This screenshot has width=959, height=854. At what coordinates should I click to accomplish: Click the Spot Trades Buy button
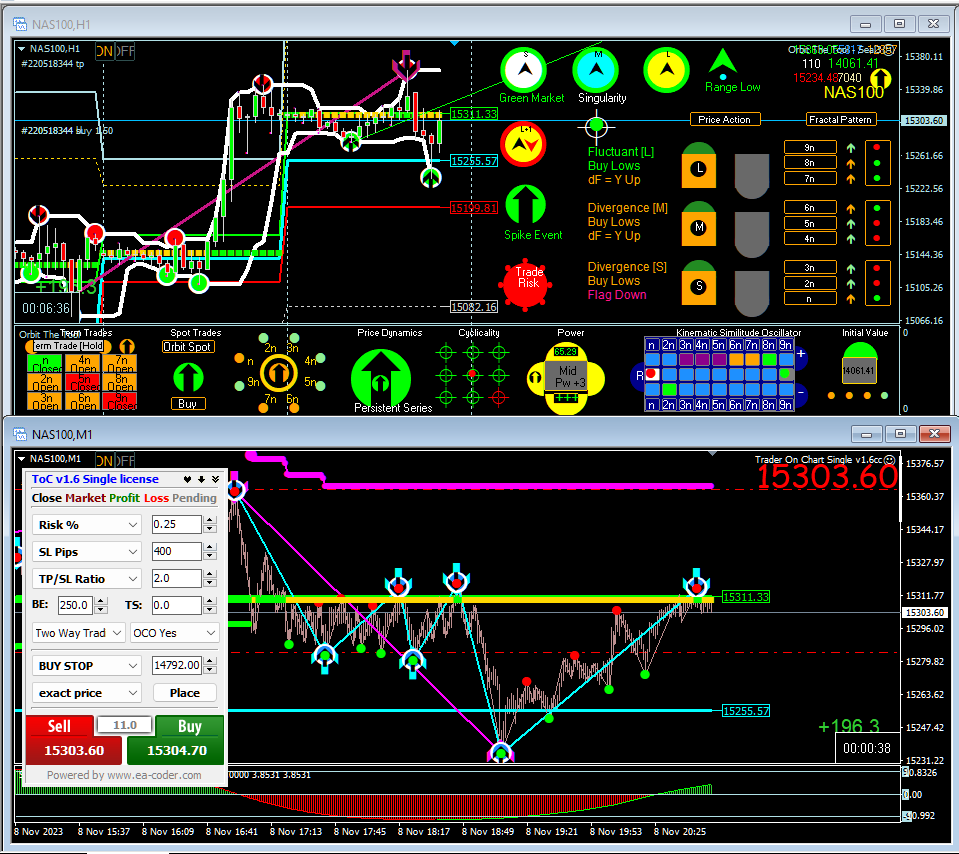[x=188, y=404]
